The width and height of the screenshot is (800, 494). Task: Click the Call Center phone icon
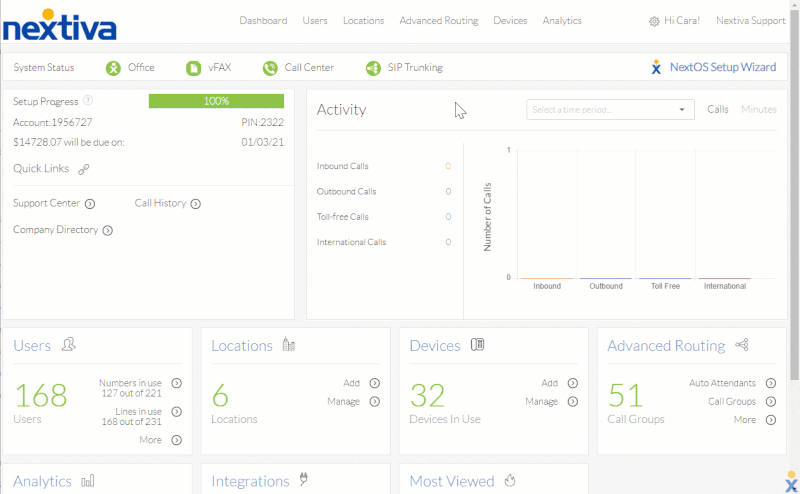[270, 68]
